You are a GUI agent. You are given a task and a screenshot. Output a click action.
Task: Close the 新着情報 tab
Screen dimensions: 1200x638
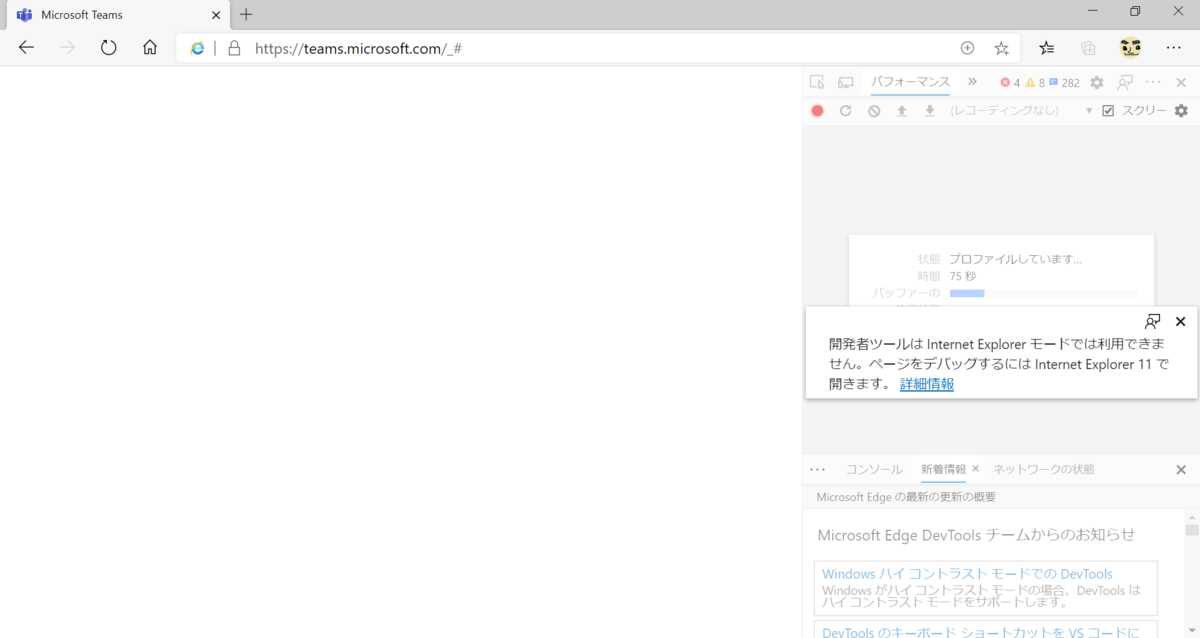976,468
